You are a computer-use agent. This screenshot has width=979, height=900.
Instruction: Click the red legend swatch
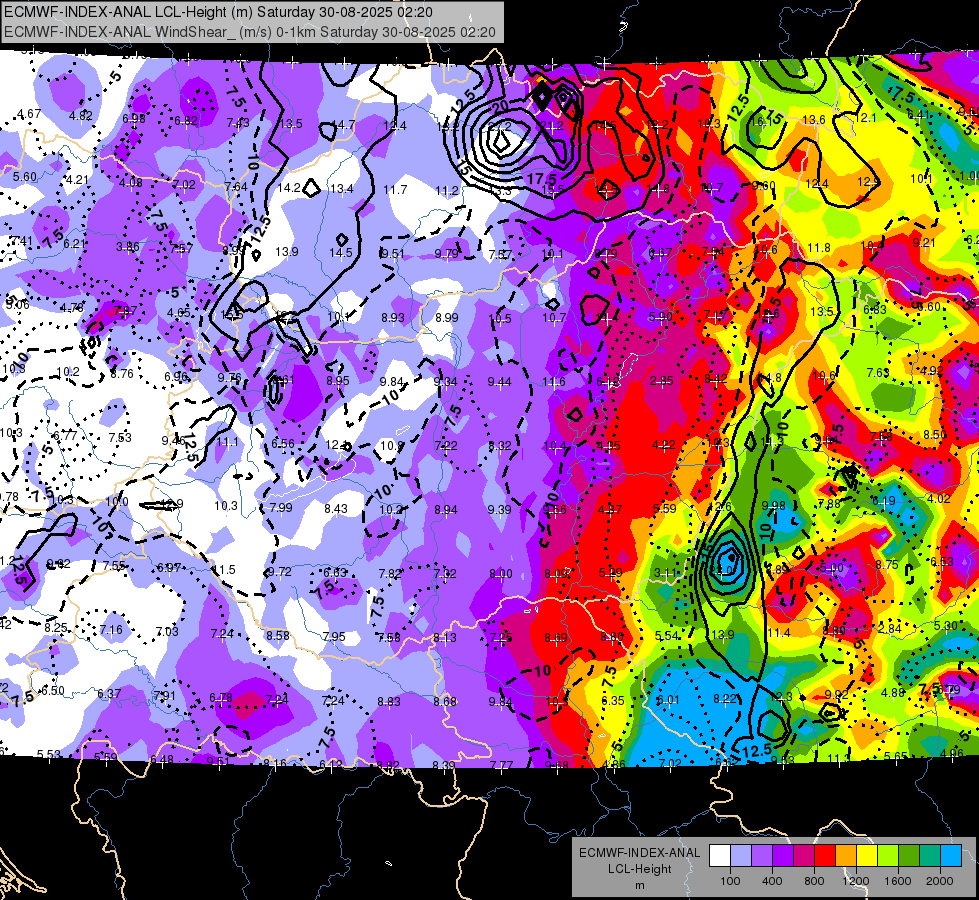825,856
